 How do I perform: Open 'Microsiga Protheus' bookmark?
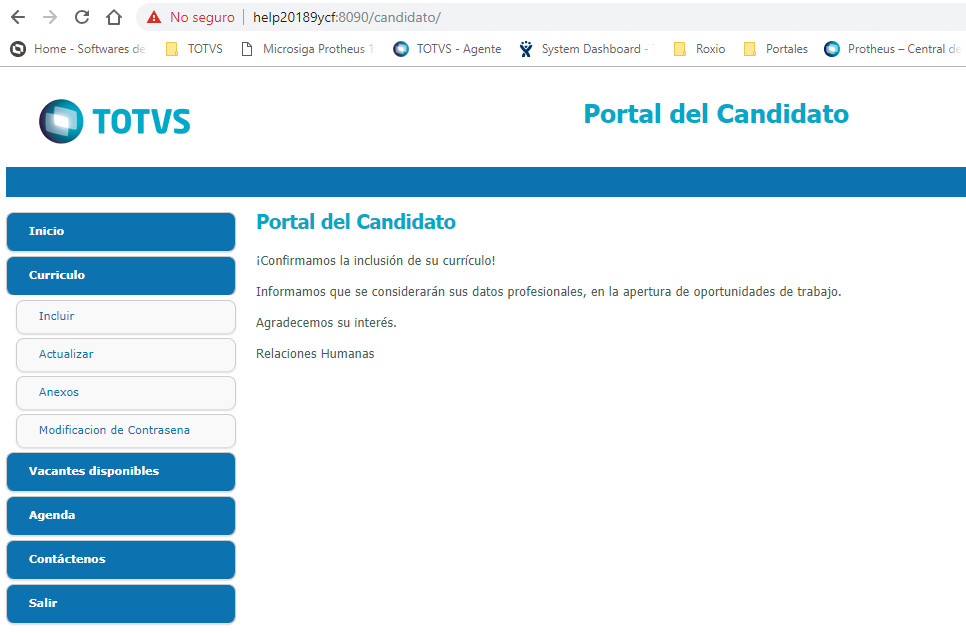click(307, 49)
